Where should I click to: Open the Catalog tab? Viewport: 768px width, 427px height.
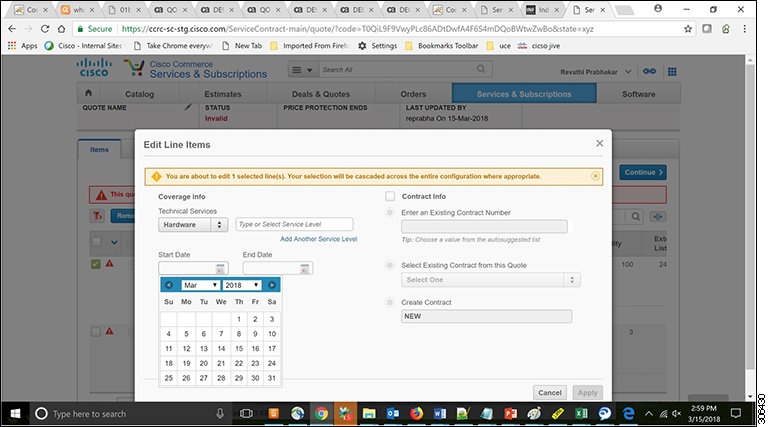click(x=139, y=94)
